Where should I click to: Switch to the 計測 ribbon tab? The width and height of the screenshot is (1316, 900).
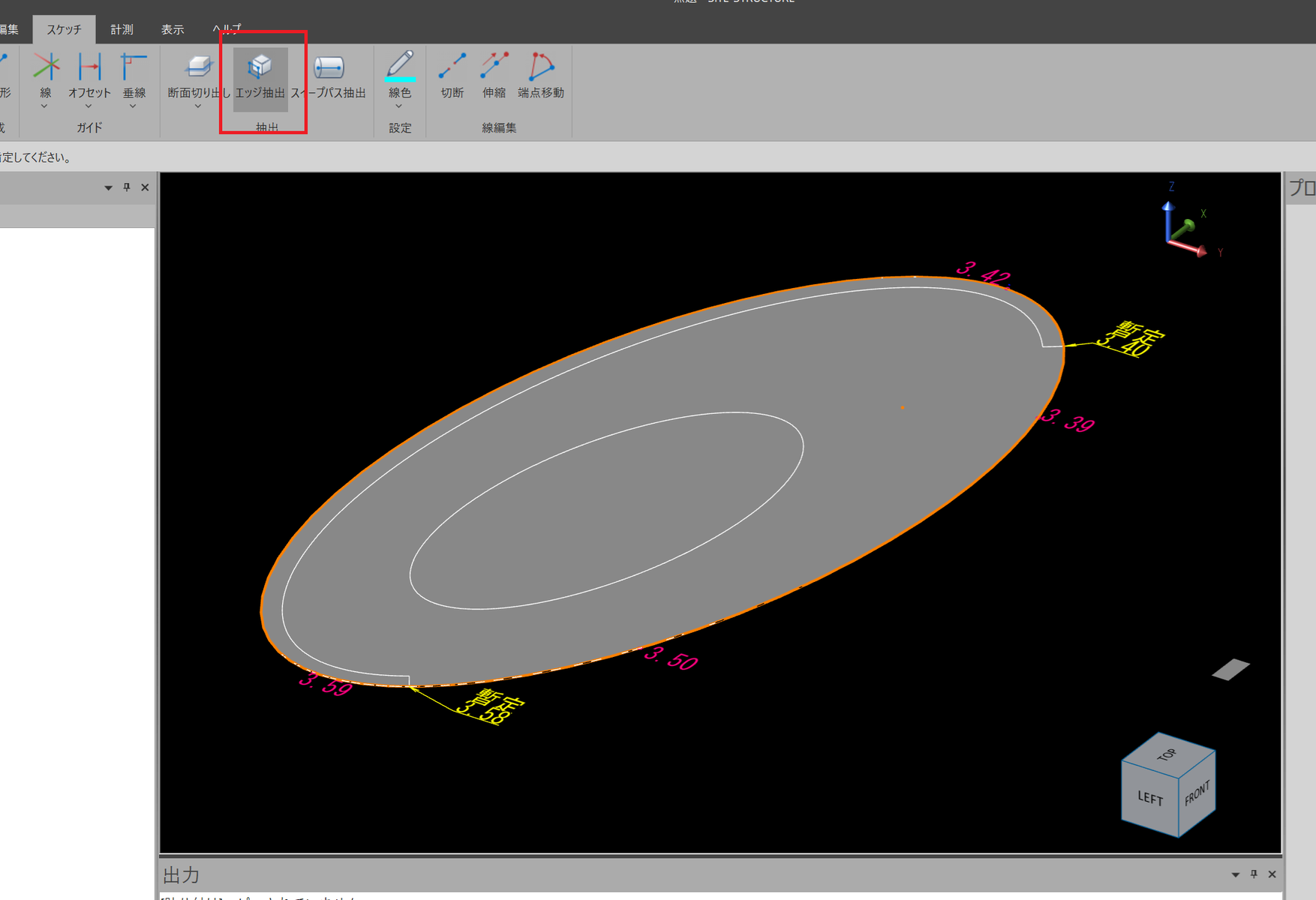[122, 29]
